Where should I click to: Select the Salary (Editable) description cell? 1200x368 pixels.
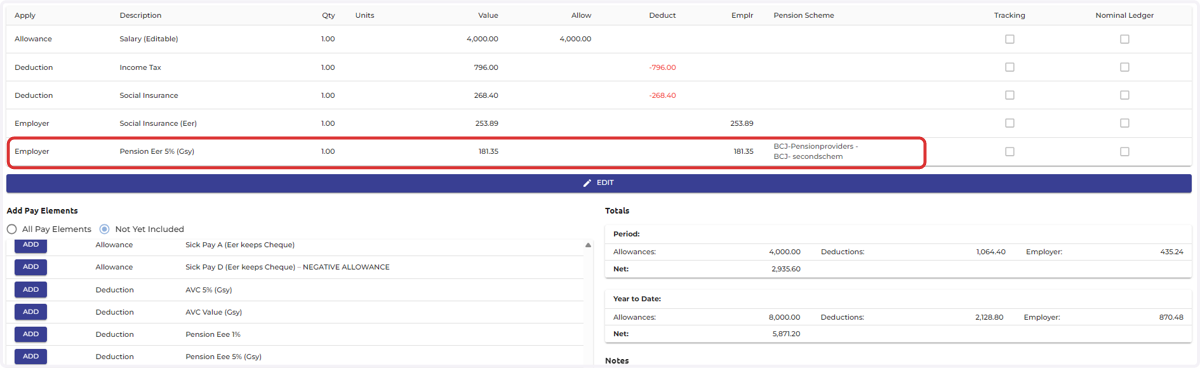pyautogui.click(x=149, y=39)
